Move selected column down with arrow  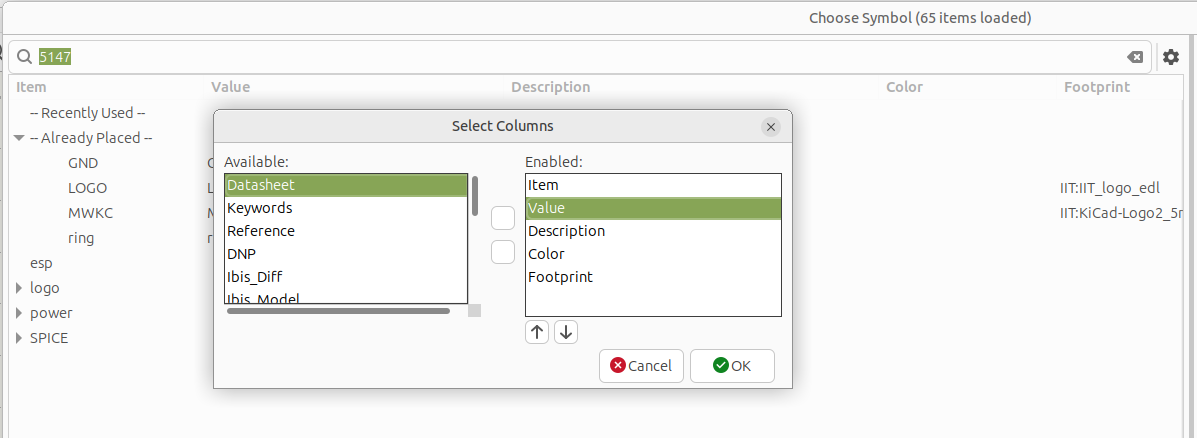coord(566,332)
